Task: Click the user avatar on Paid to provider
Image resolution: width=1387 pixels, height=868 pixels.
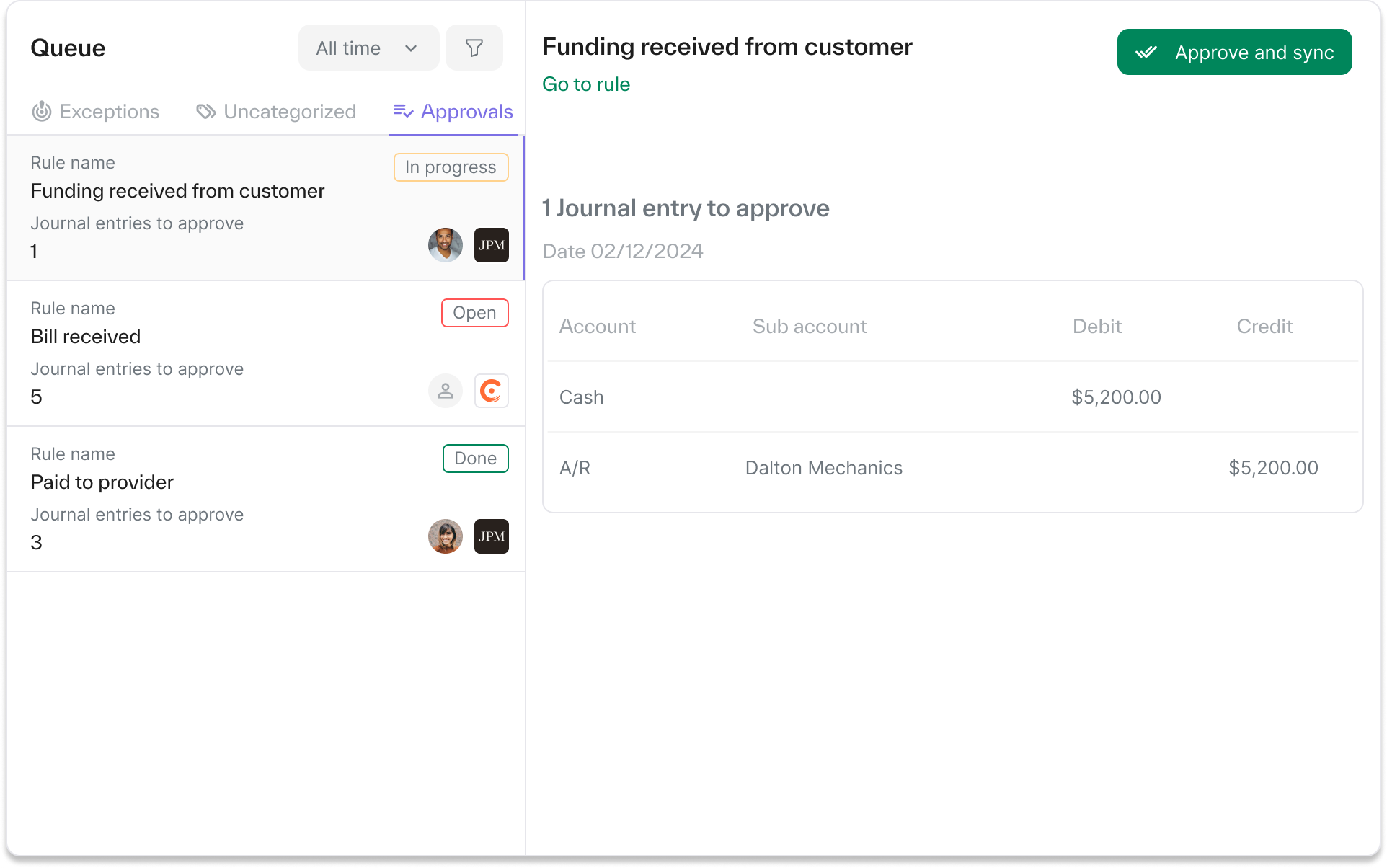Action: point(445,536)
